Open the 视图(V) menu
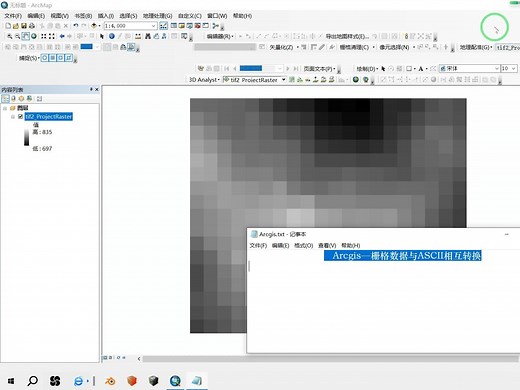The width and height of the screenshot is (520, 390). (59, 16)
